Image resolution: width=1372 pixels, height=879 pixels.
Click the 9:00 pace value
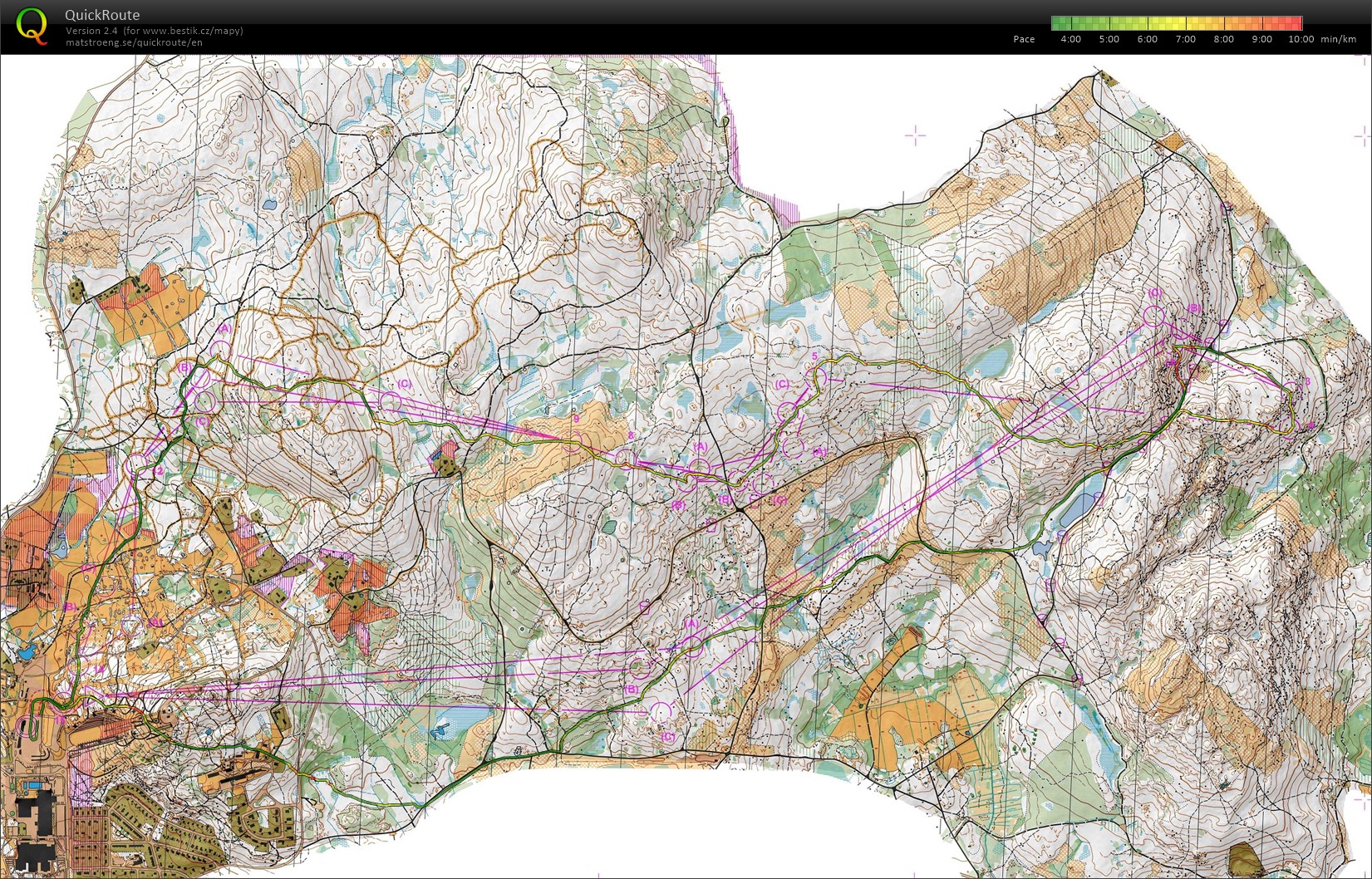(x=1261, y=39)
